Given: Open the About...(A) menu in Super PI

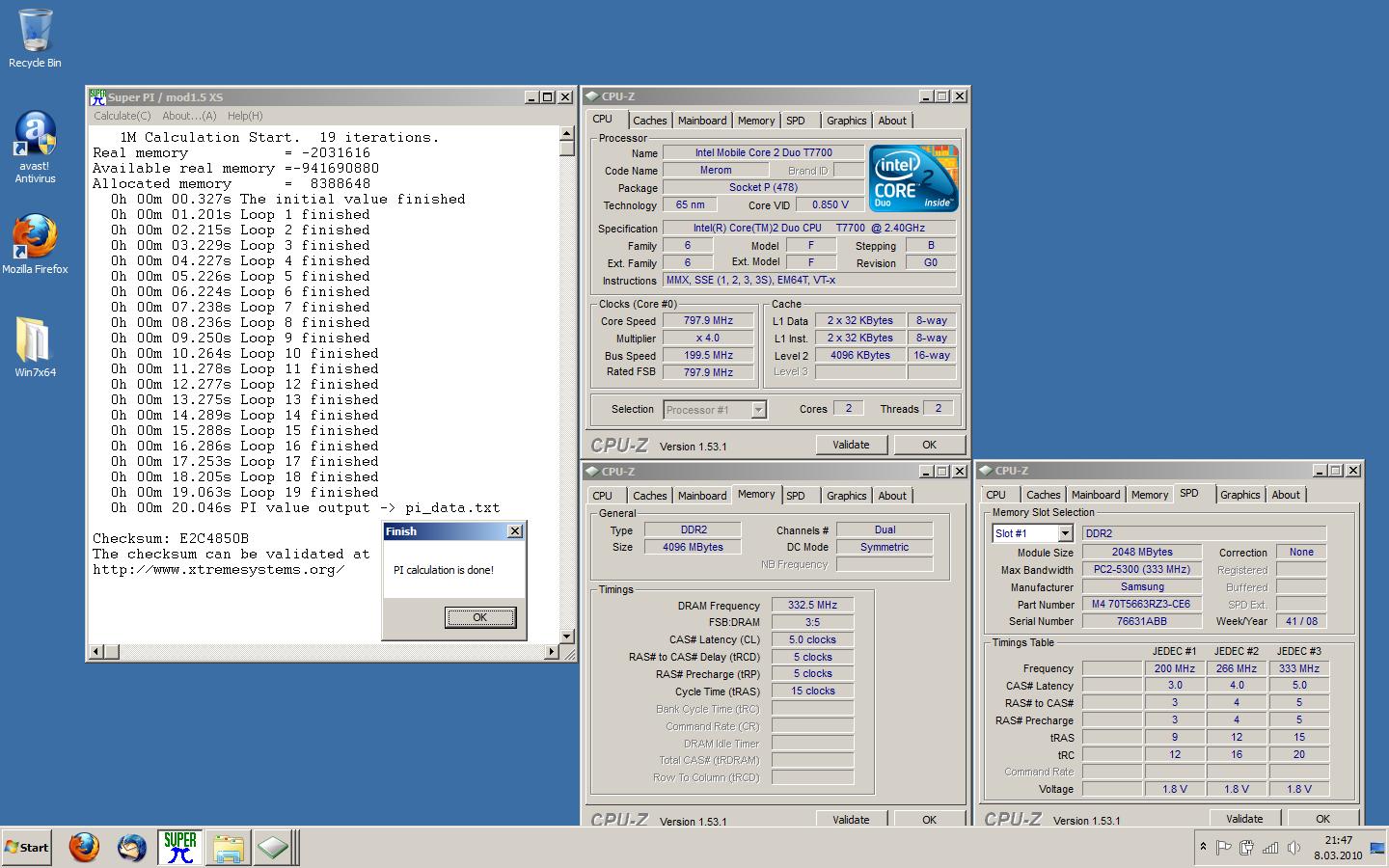Looking at the screenshot, I should (x=189, y=116).
